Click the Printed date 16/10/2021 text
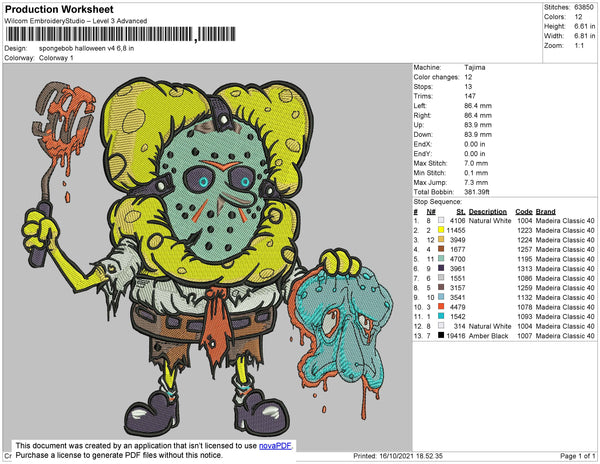The height and width of the screenshot is (464, 600). (398, 456)
